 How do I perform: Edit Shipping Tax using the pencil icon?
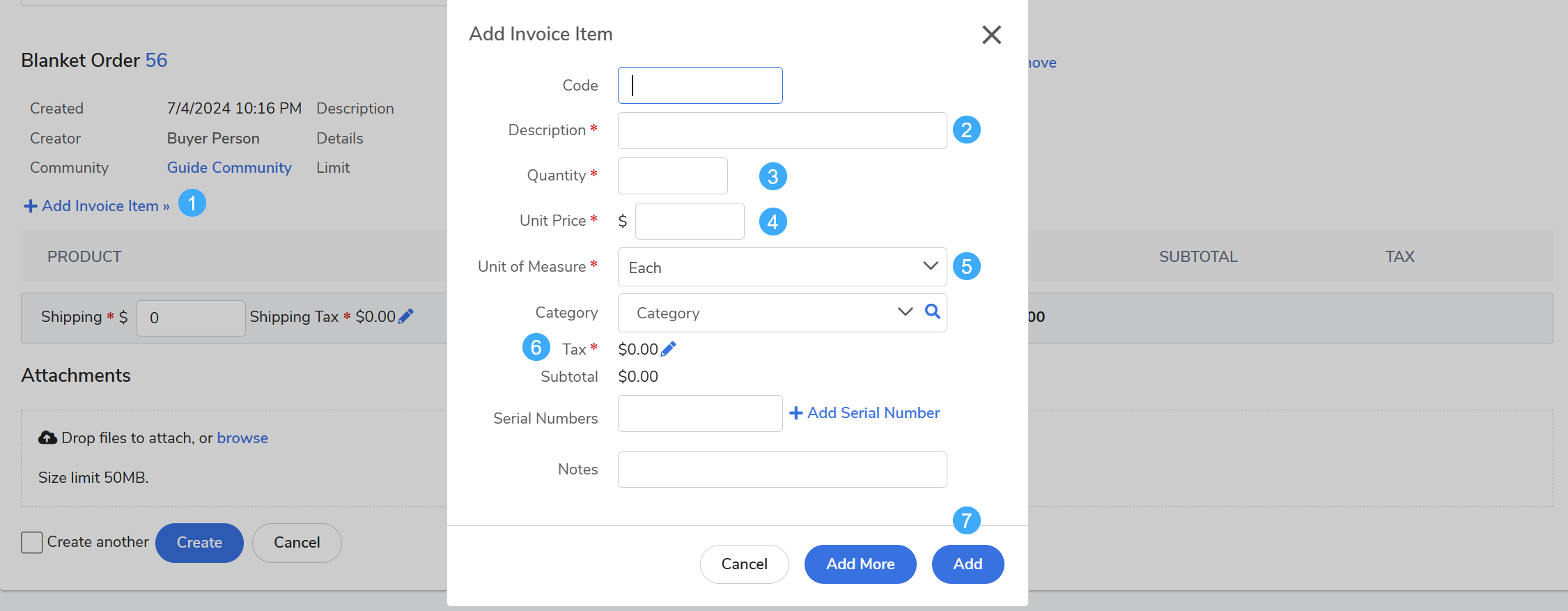point(406,316)
